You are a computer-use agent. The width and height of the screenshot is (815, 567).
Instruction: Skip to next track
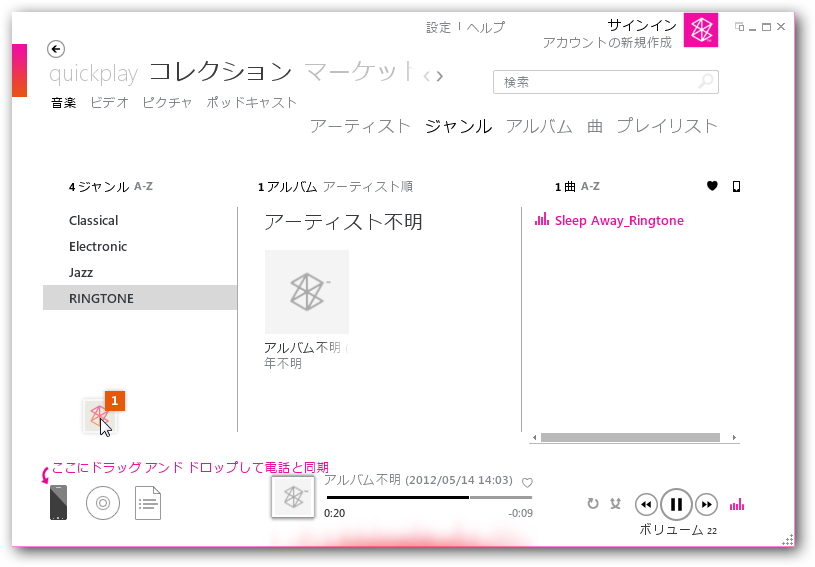(706, 504)
